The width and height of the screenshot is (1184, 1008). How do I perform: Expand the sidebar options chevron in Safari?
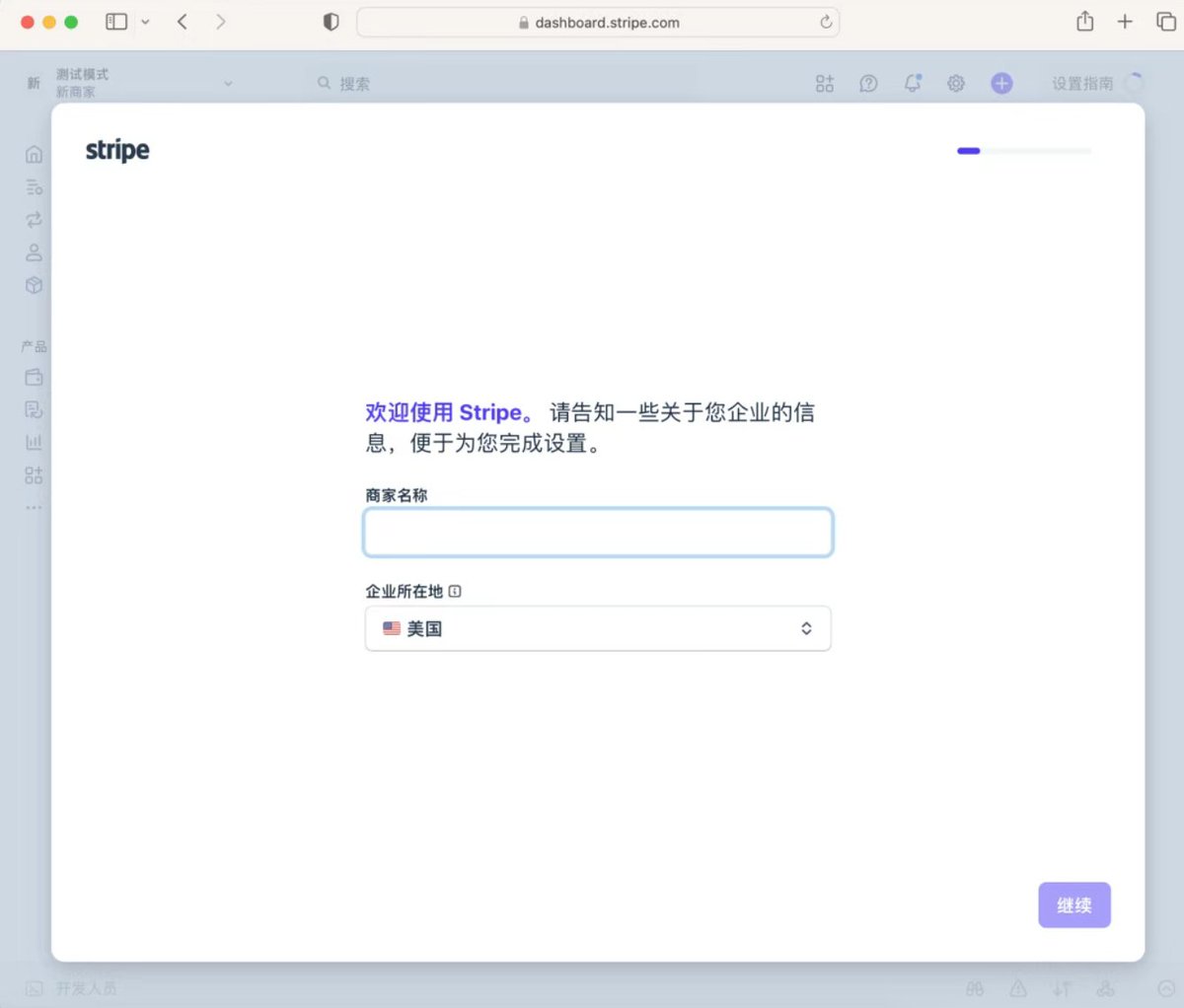[x=145, y=22]
